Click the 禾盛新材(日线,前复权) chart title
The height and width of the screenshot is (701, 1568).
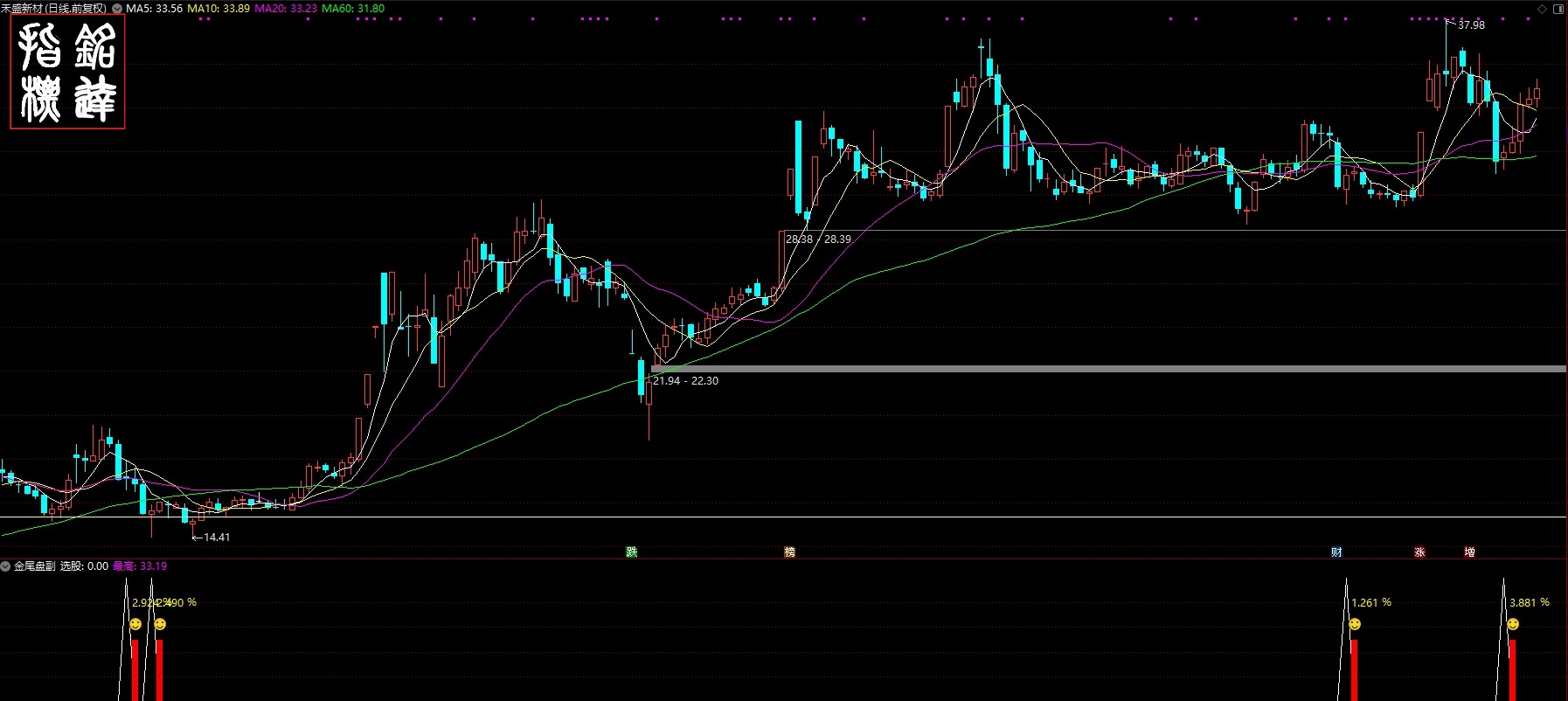pos(54,9)
